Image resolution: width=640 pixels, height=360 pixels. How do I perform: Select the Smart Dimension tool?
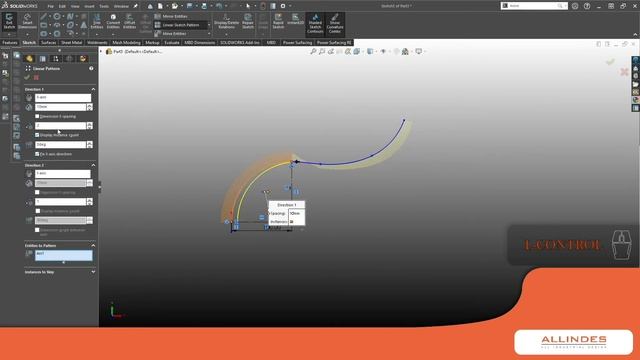coord(27,21)
